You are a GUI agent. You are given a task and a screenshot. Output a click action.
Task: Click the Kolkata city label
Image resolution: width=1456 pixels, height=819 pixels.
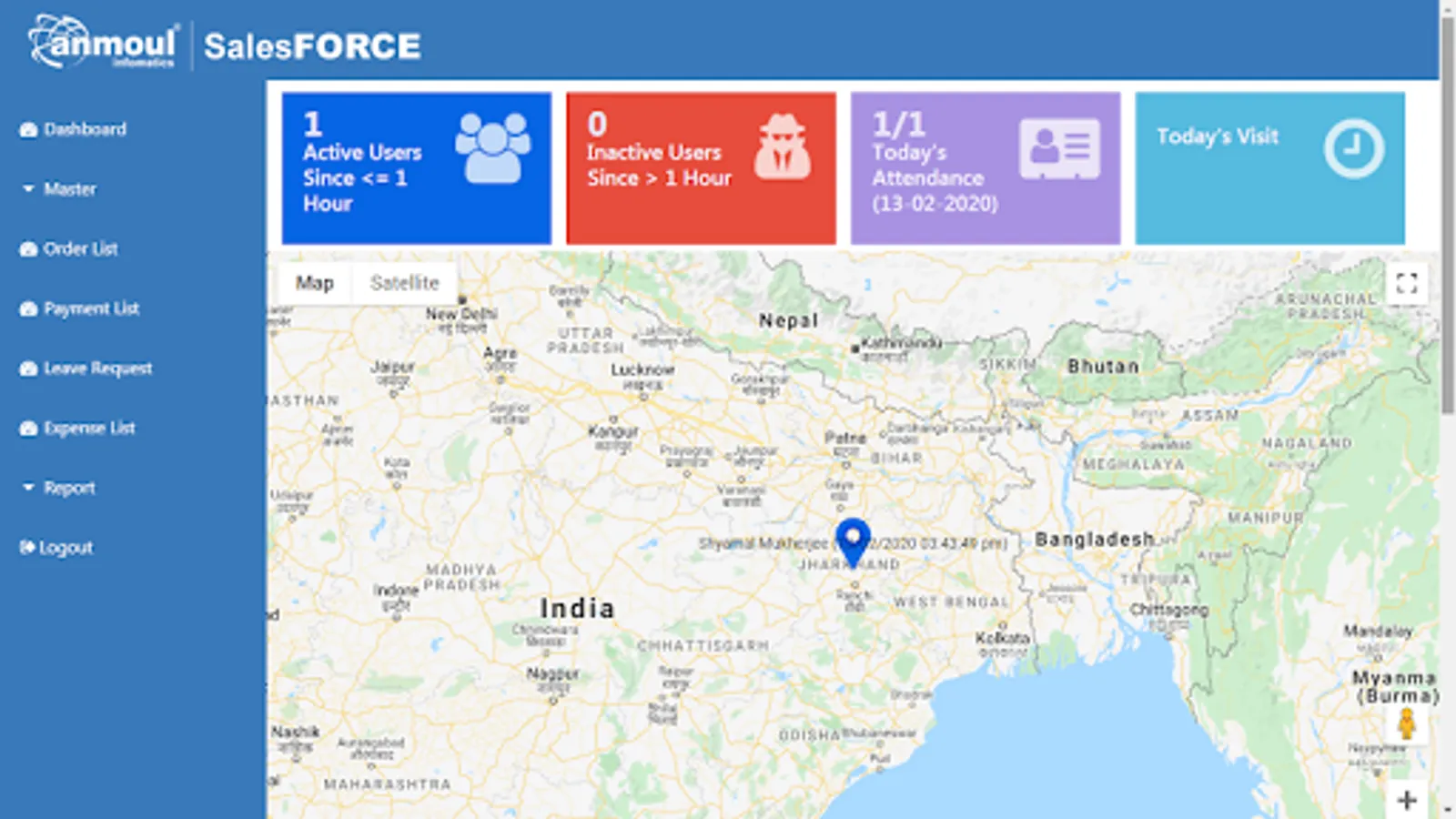pos(1002,638)
